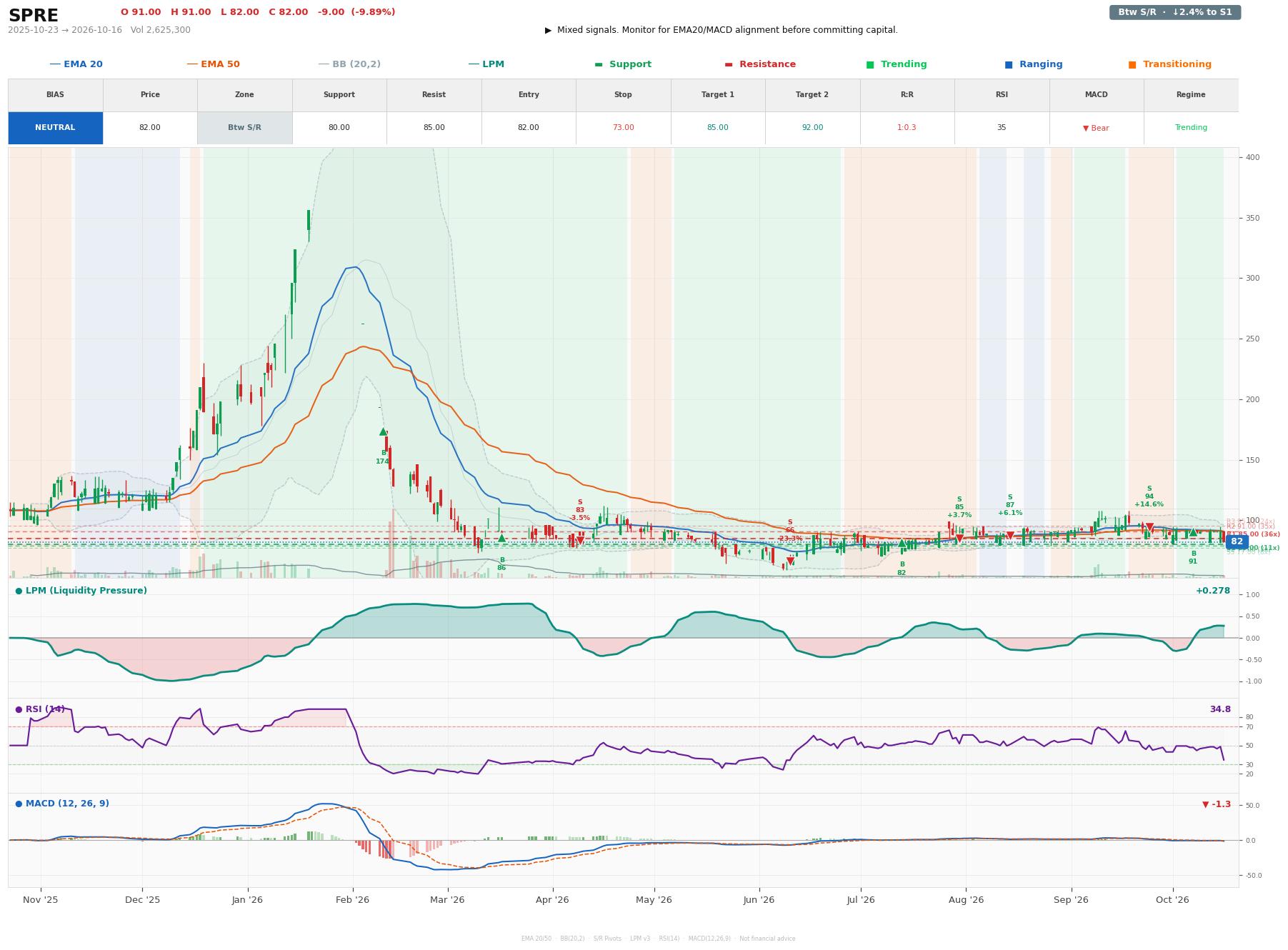Click the MACD (12, 26, 9) panel title
Screen dimensions: 1288x950
point(62,804)
